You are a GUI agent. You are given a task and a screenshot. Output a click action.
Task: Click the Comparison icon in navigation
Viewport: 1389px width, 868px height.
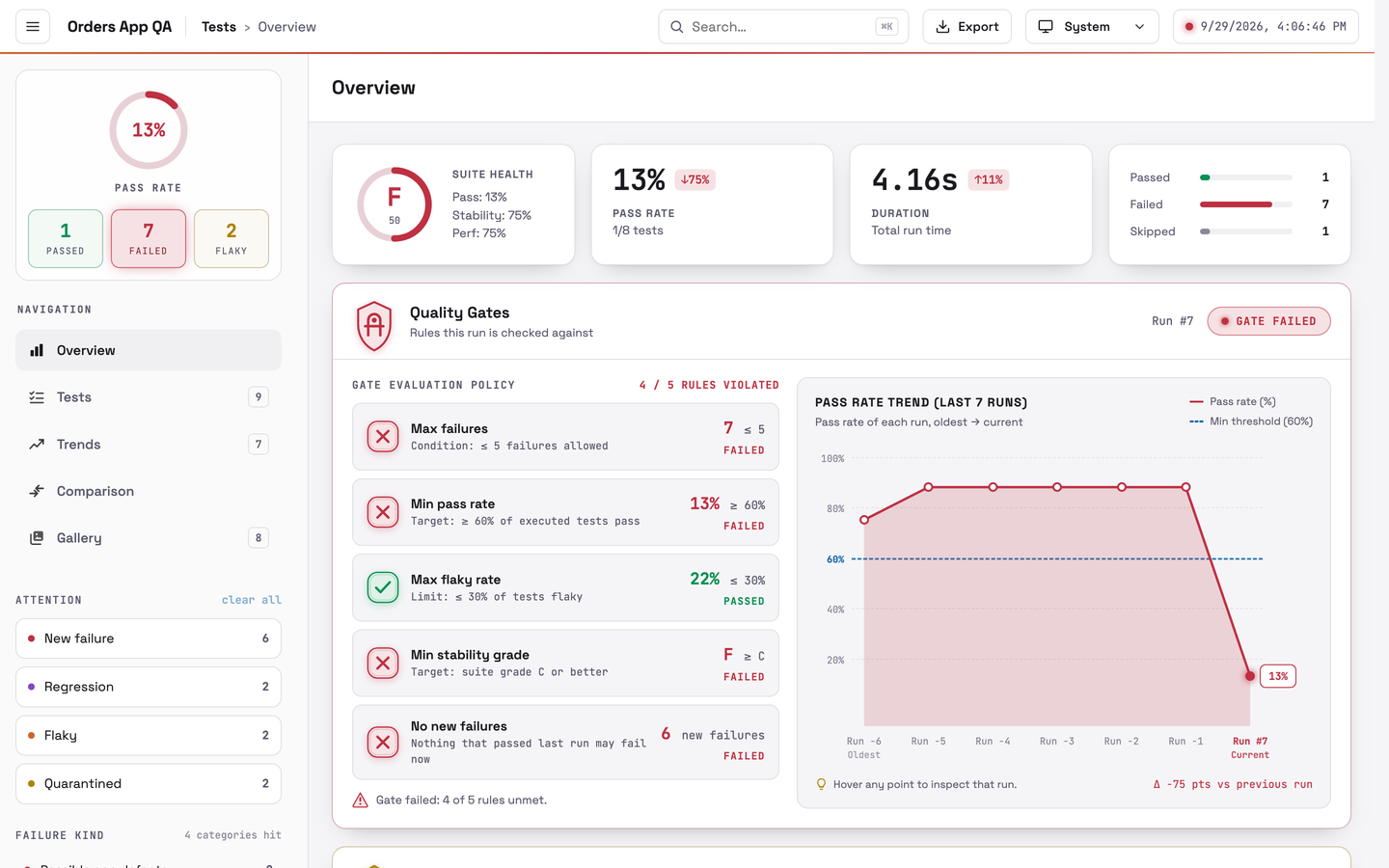coord(37,491)
